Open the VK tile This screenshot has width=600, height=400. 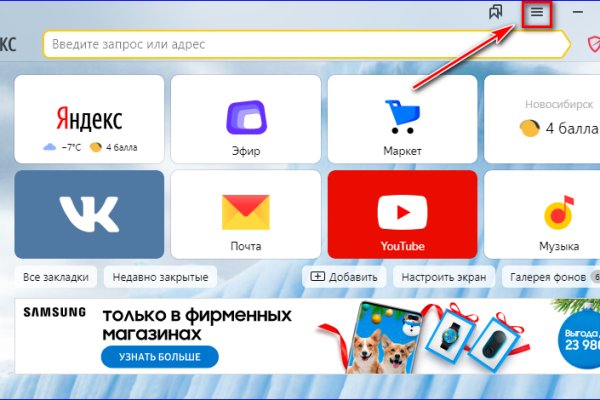point(90,214)
